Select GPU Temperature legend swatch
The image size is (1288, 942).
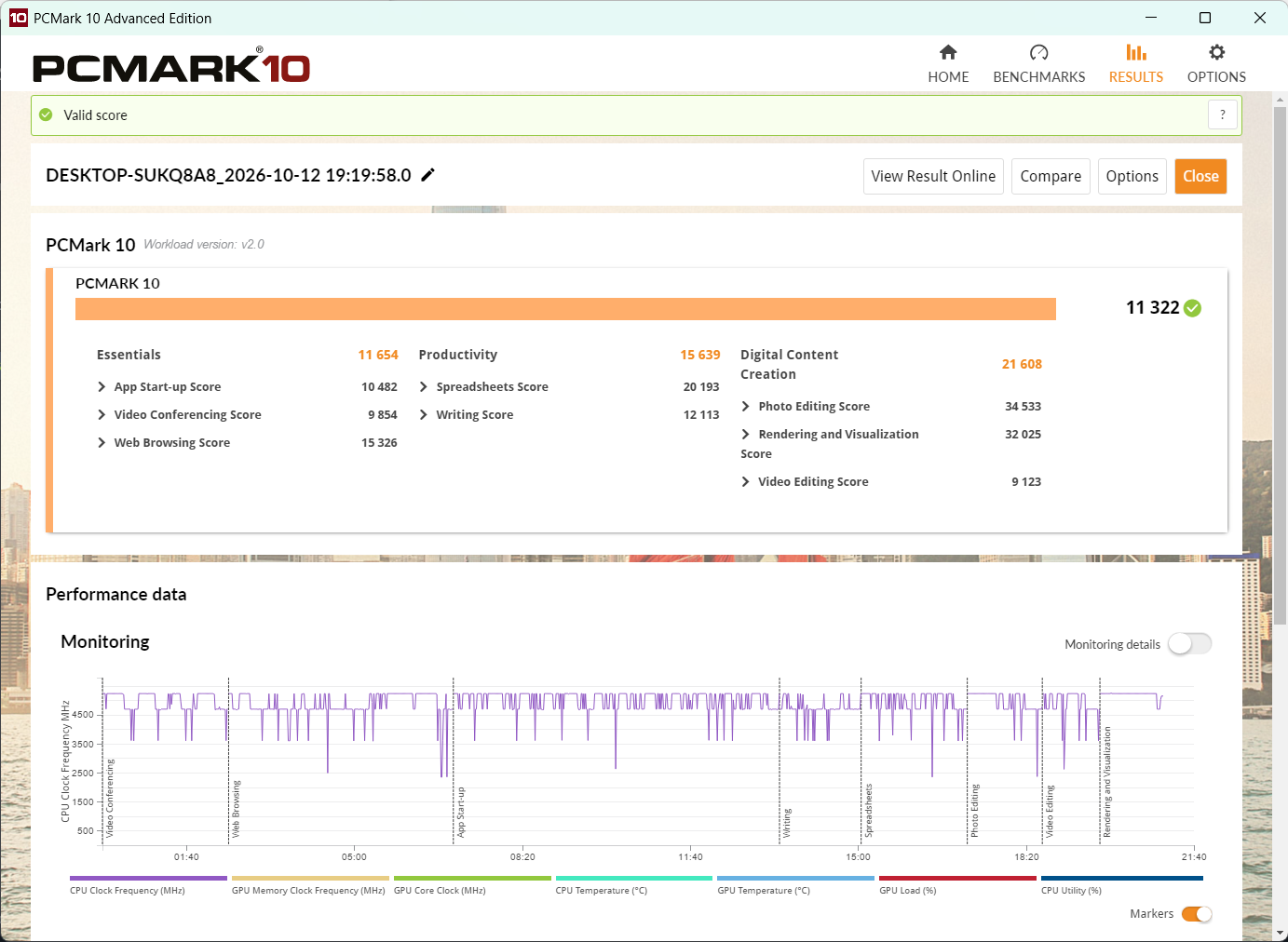(x=796, y=878)
